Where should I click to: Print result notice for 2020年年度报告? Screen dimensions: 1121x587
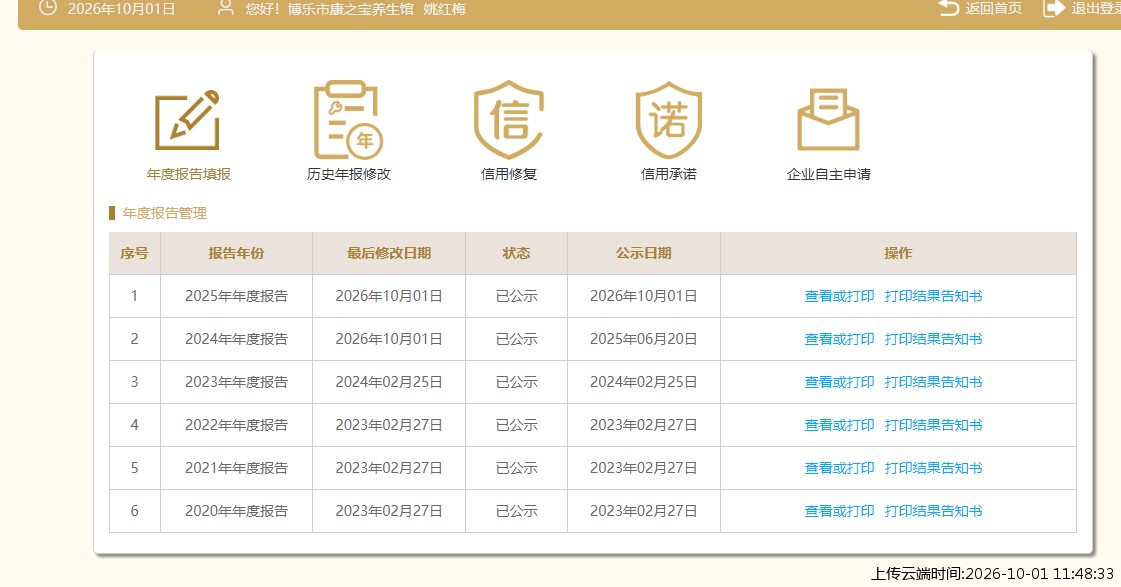pyautogui.click(x=934, y=510)
